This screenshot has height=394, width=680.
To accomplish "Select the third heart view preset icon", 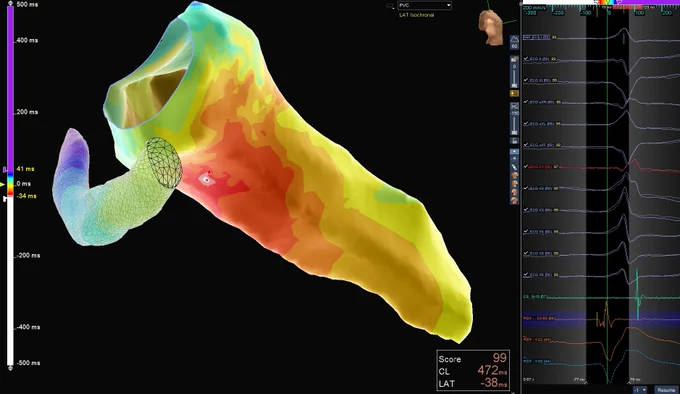I will [x=514, y=192].
